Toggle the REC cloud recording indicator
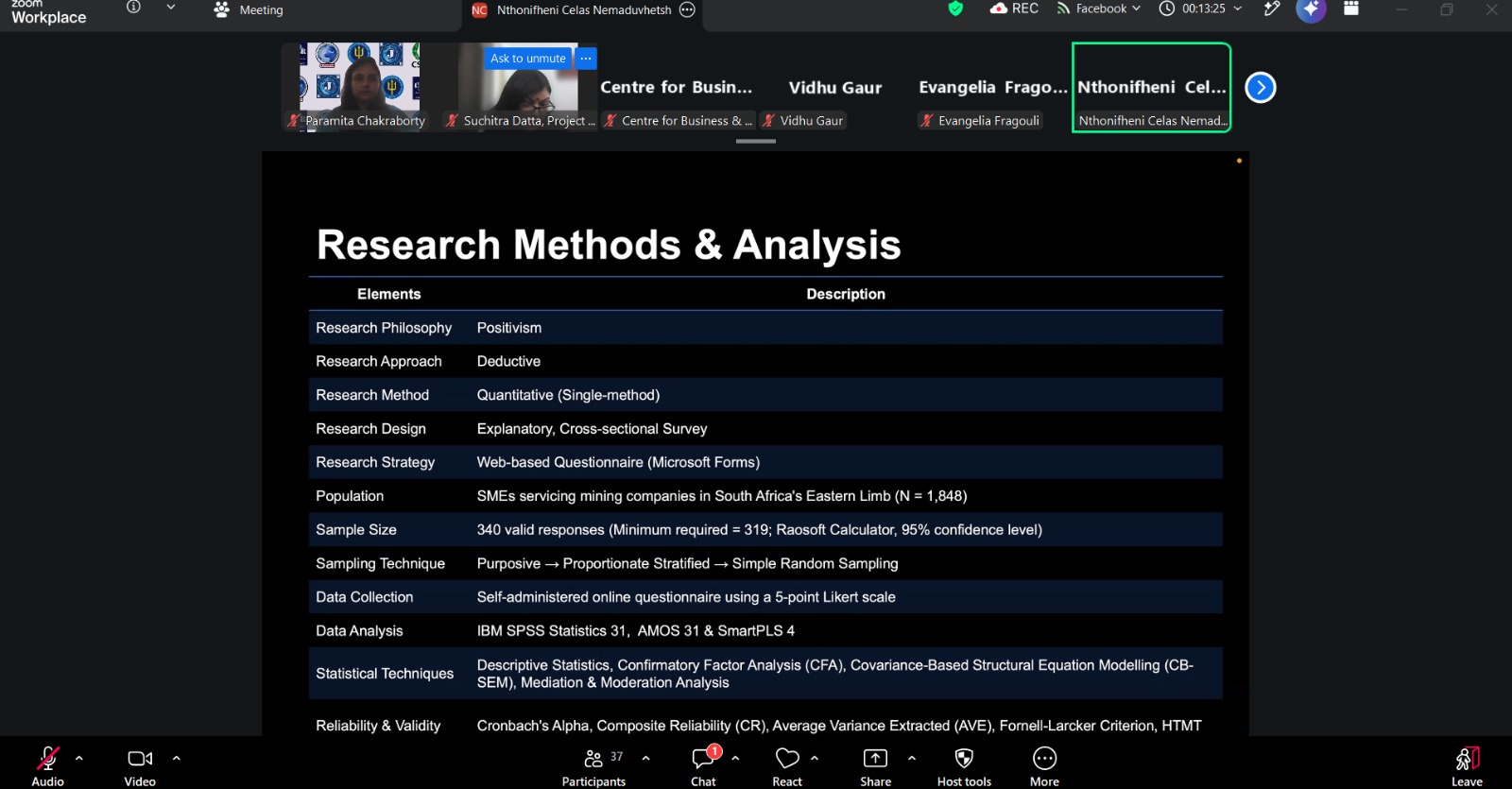Screen dimensions: 1512x789 1014,9
